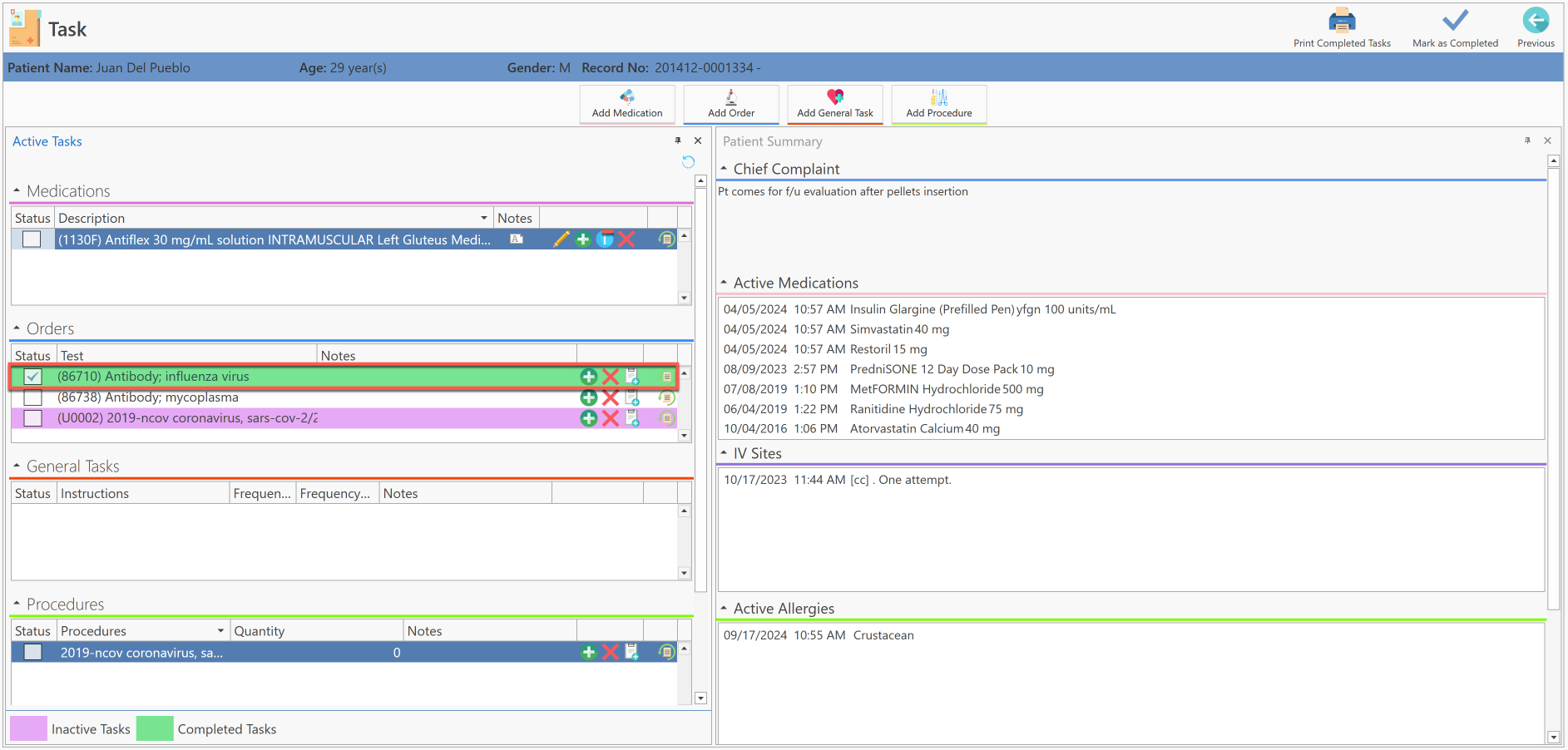The width and height of the screenshot is (1568, 750).
Task: Open history icon on Antiflex medication row
Action: coord(666,239)
